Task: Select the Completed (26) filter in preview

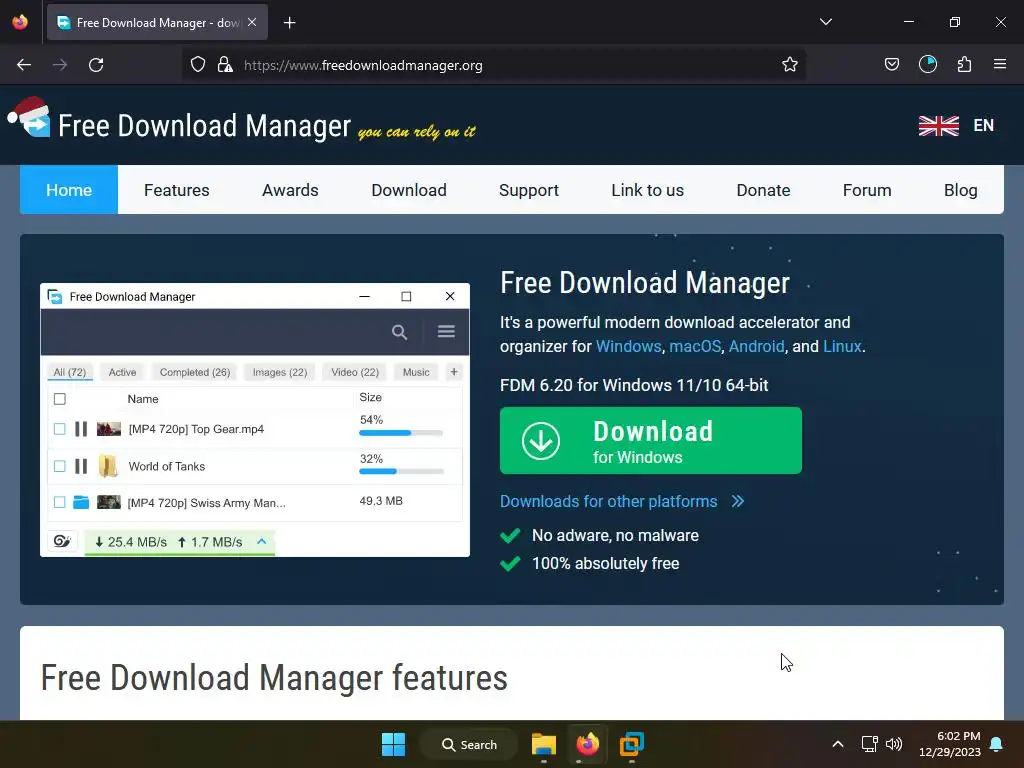Action: pyautogui.click(x=195, y=372)
